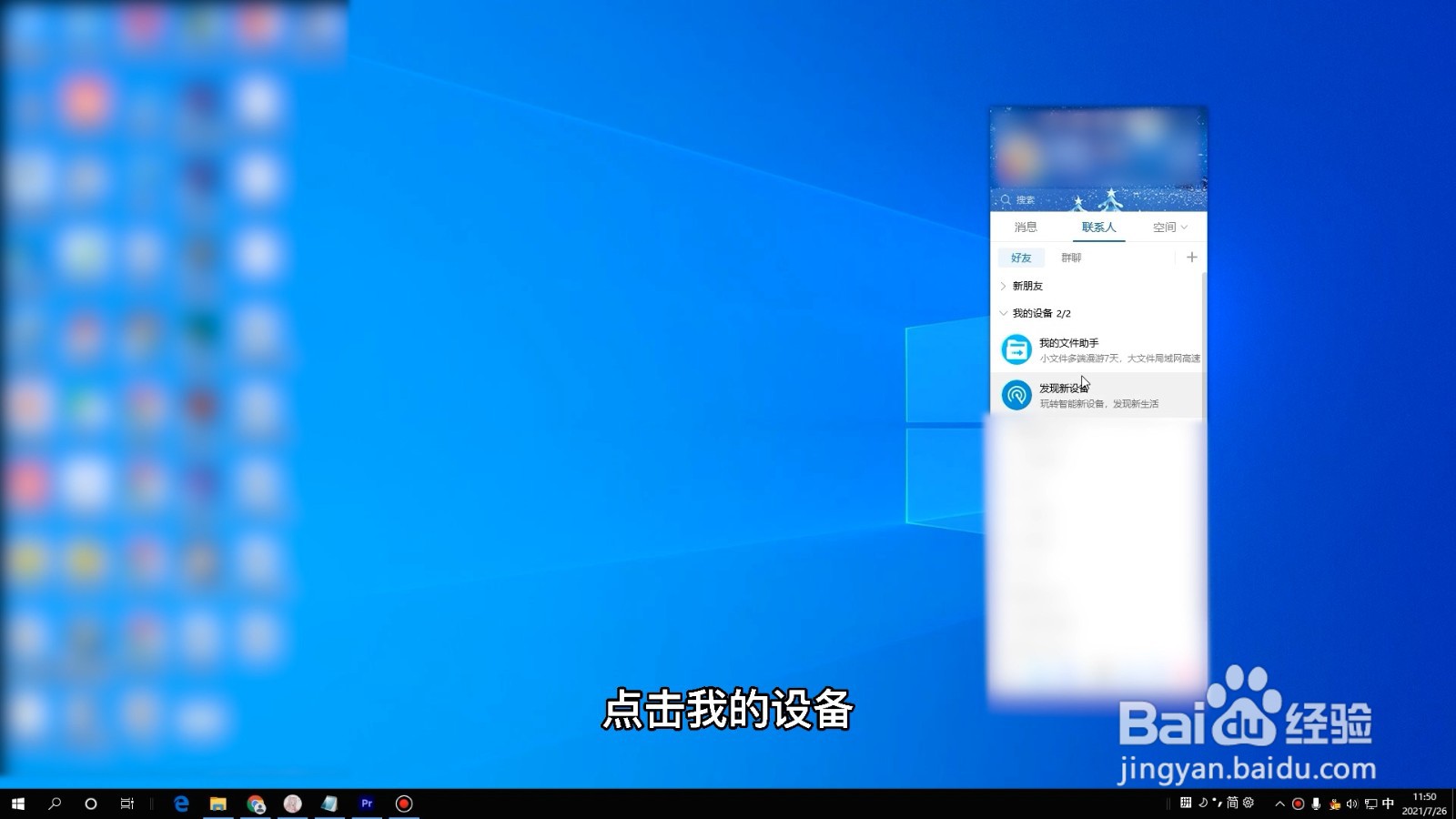Open the search magnifier in QQ panel

click(x=1006, y=199)
